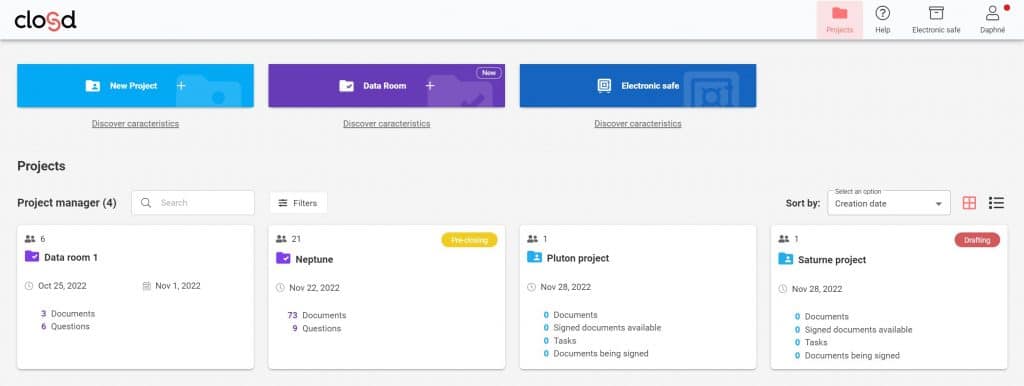Click 73 Documents on Neptune card

[x=317, y=315]
